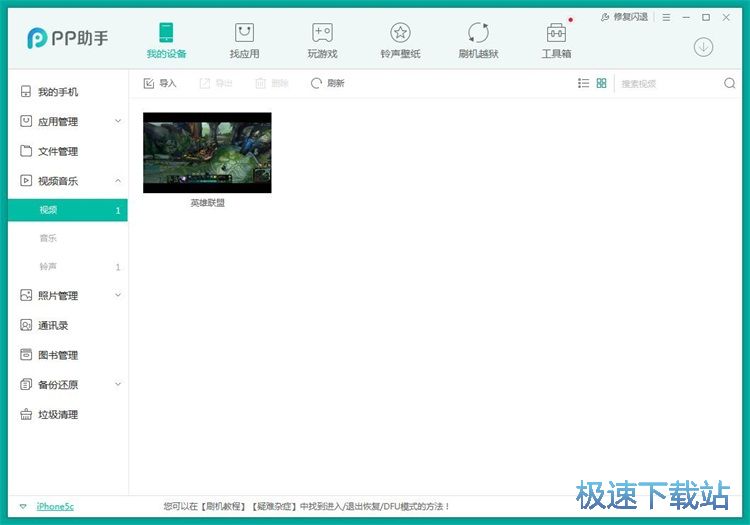Click the PP助手 logo
This screenshot has width=750, height=525.
click(x=68, y=38)
